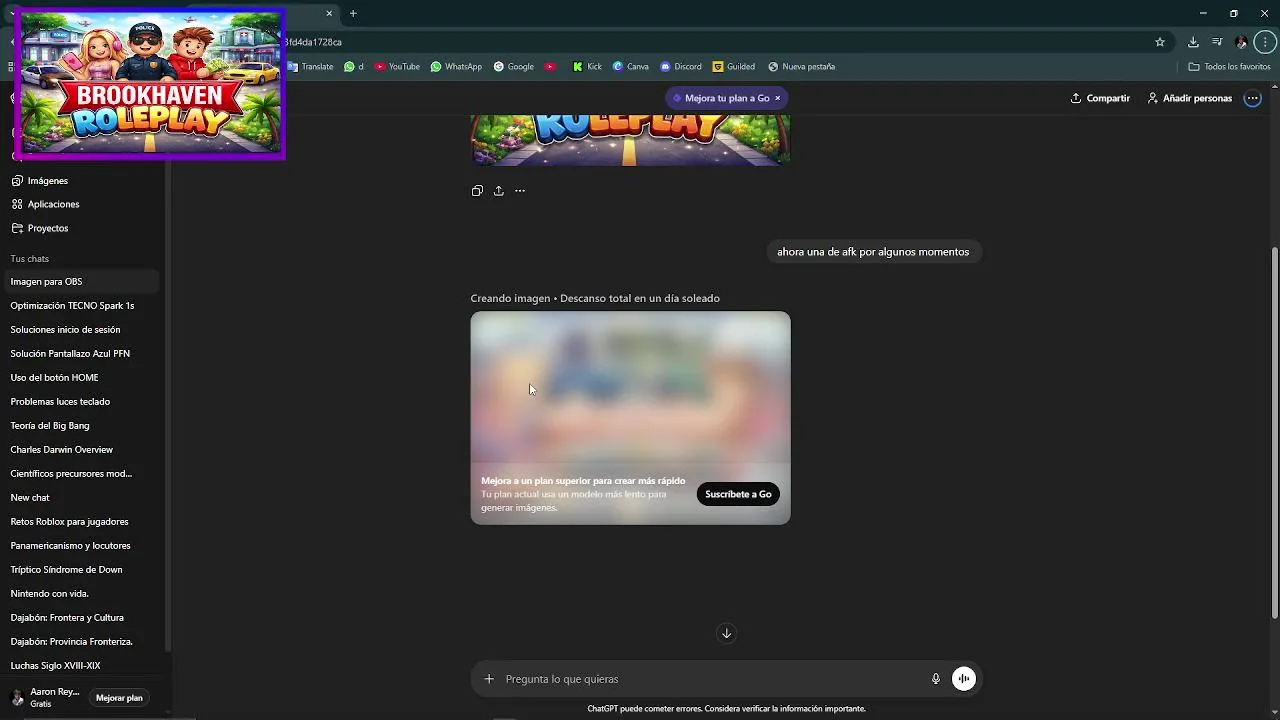Screen dimensions: 1280x720
Task: Open chat Imagen para OBS
Action: [x=83, y=282]
